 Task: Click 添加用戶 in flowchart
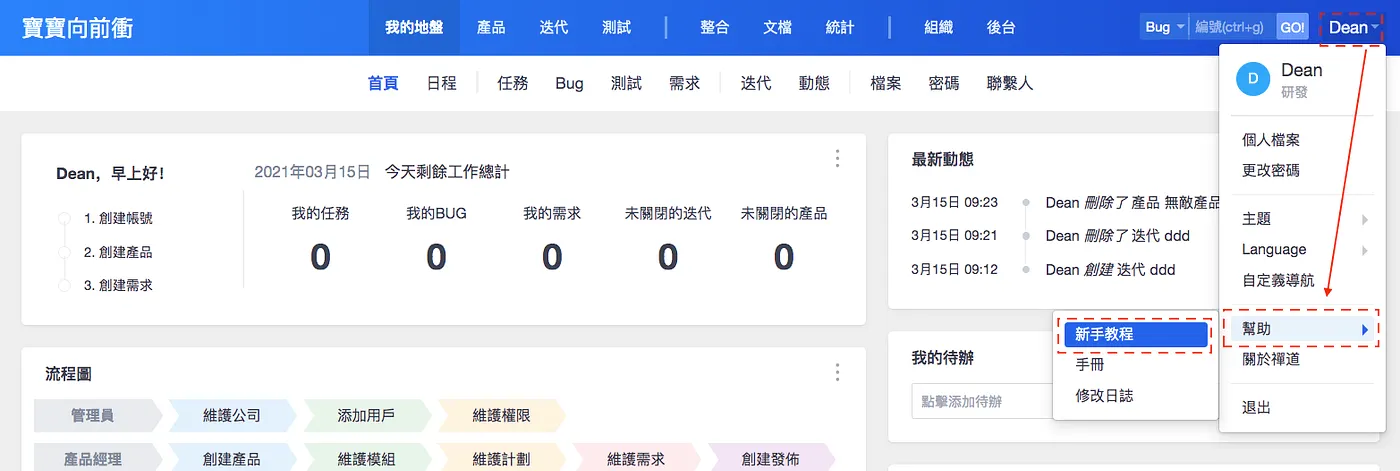[367, 415]
